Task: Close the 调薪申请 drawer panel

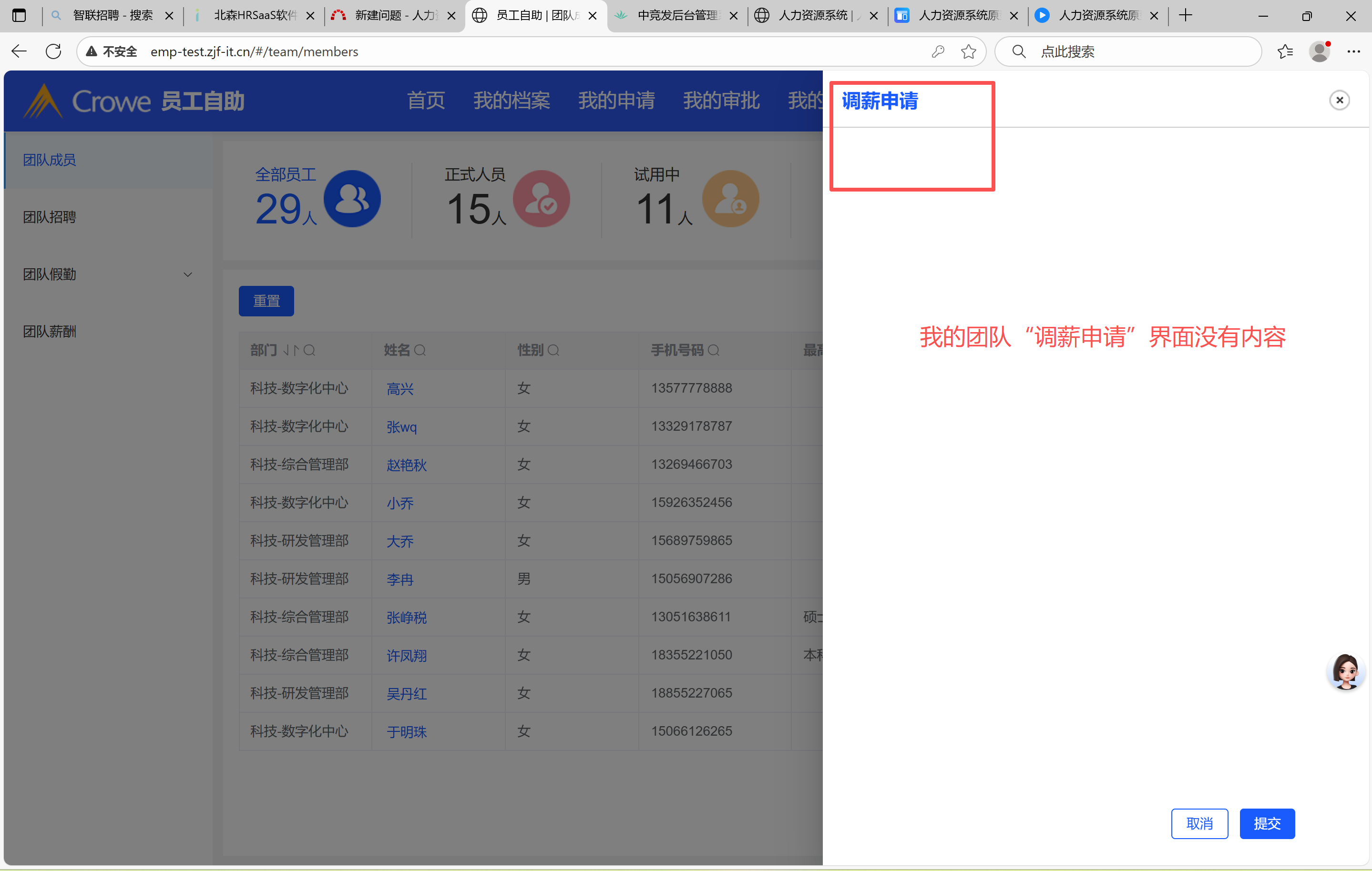Action: coord(1339,100)
